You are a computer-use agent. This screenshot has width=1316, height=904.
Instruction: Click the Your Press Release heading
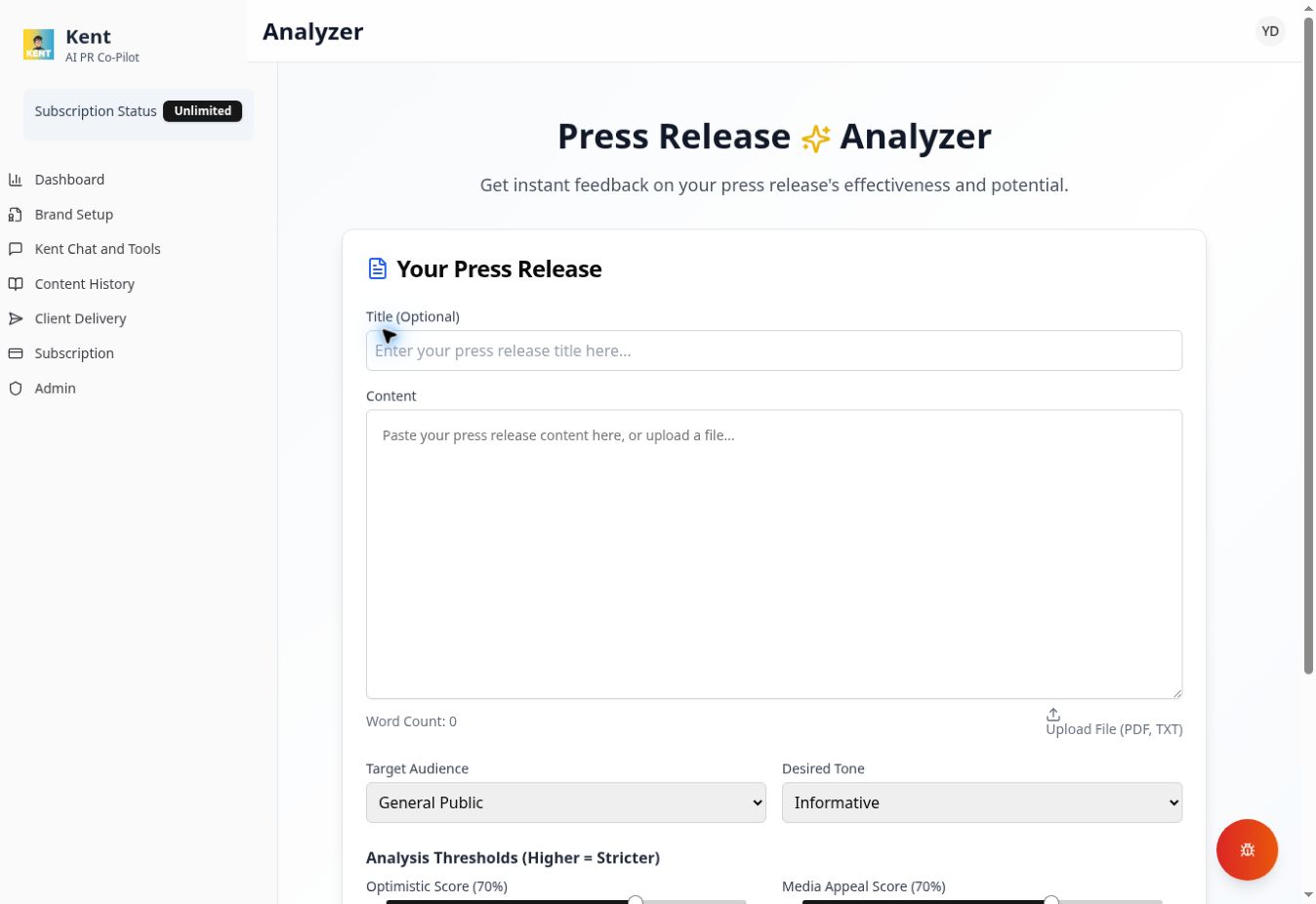click(x=499, y=269)
